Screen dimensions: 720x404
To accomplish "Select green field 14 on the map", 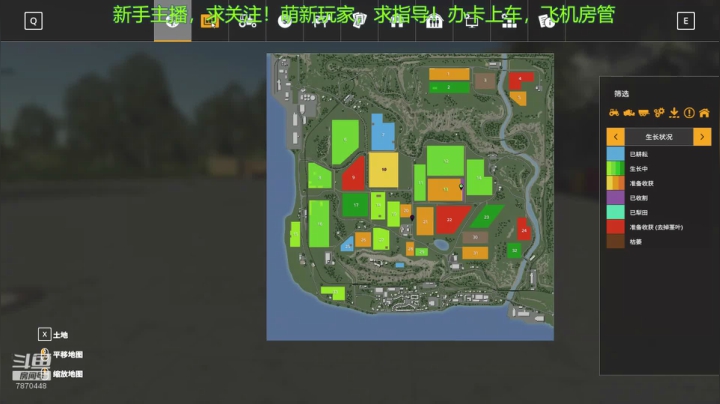I will tap(479, 178).
